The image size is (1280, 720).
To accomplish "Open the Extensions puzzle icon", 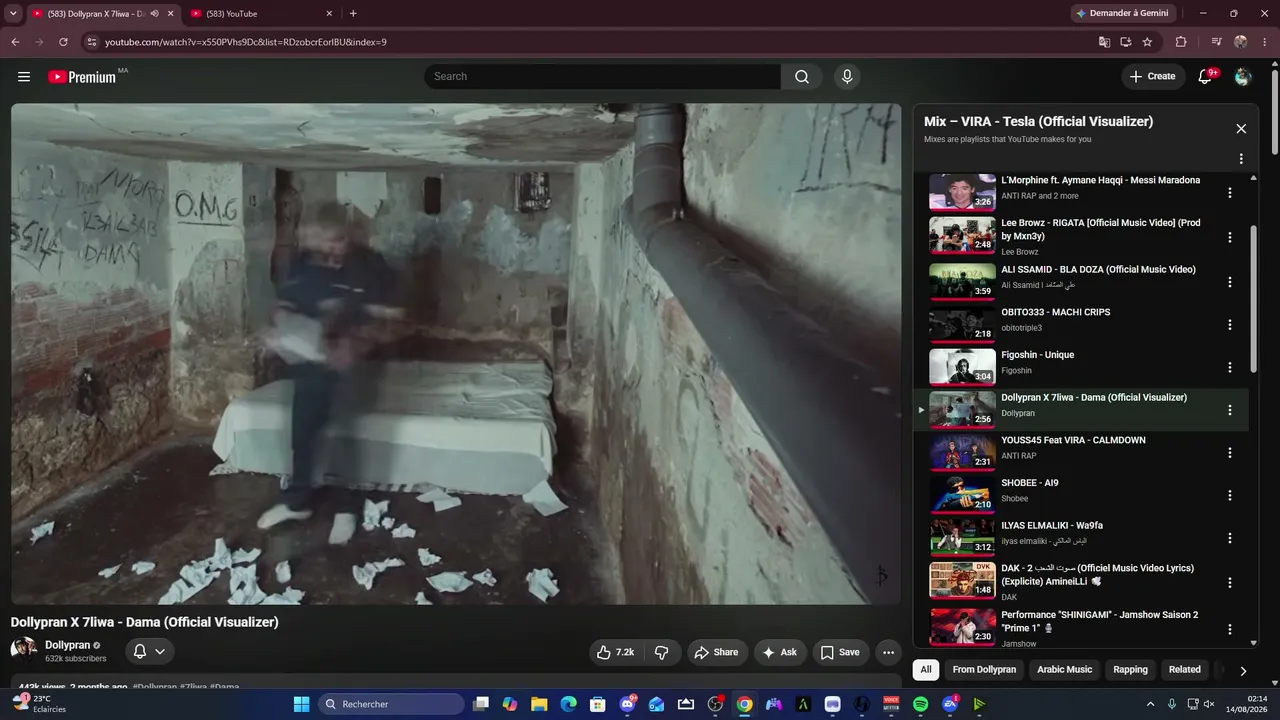I will pyautogui.click(x=1181, y=42).
